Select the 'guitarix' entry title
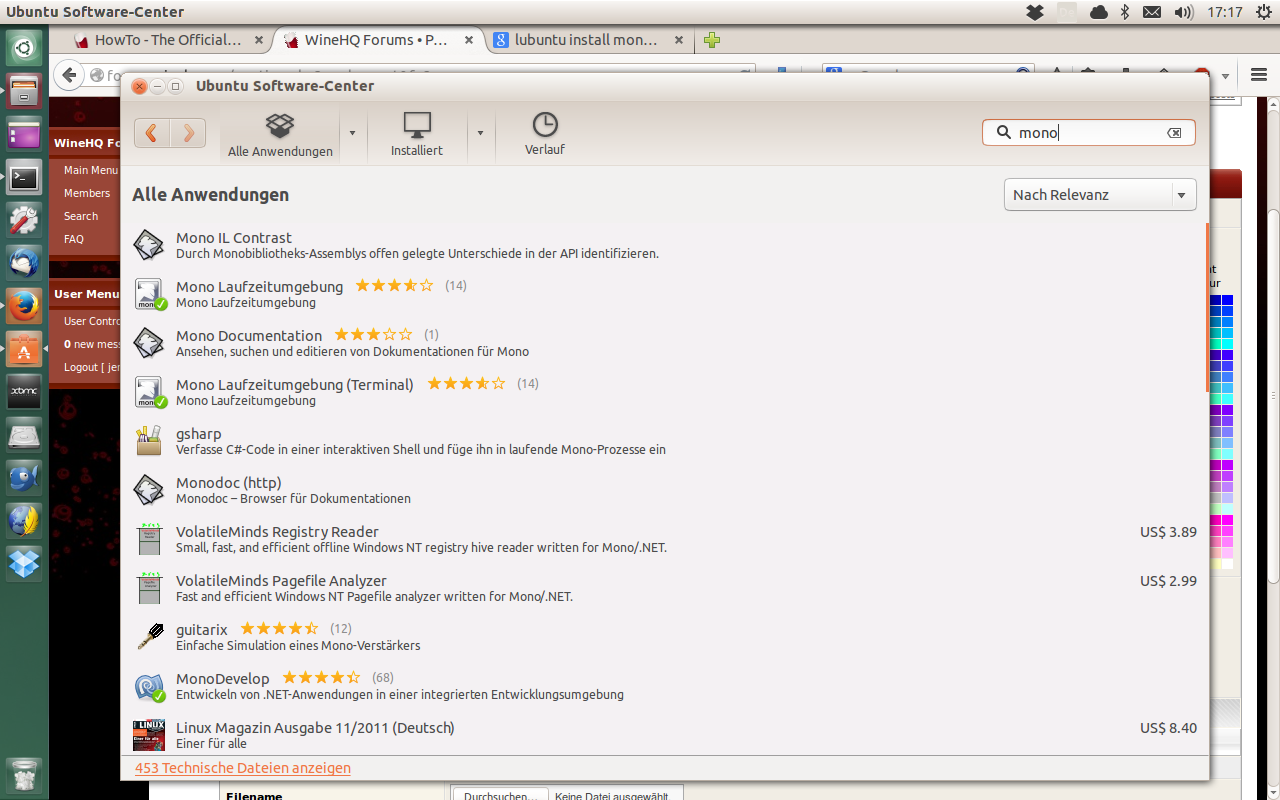 tap(202, 630)
